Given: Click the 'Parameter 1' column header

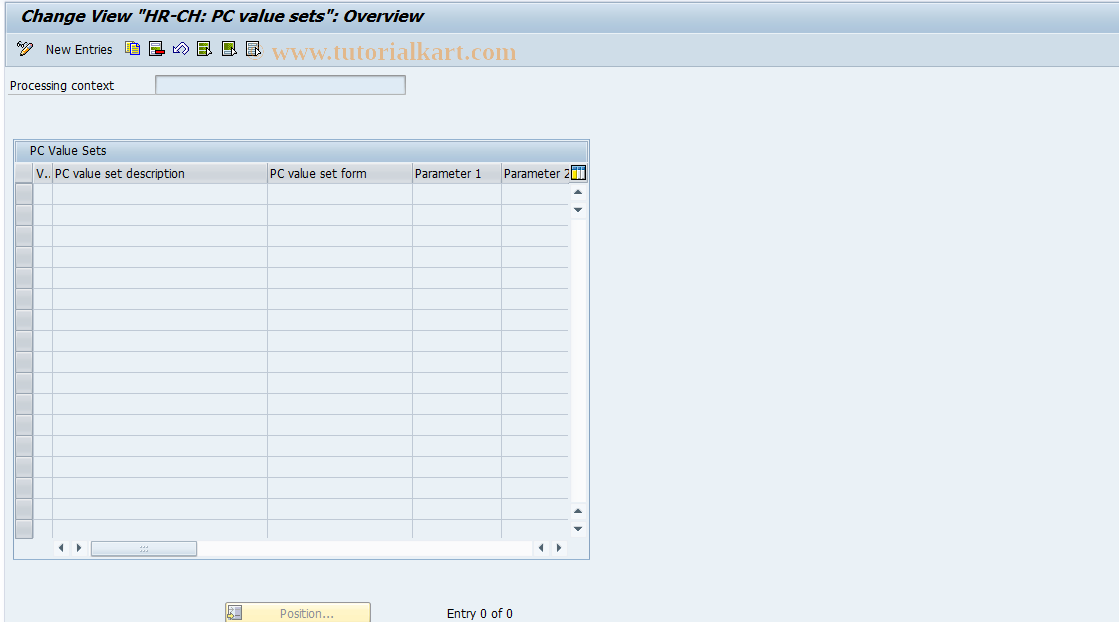Looking at the screenshot, I should pyautogui.click(x=457, y=173).
